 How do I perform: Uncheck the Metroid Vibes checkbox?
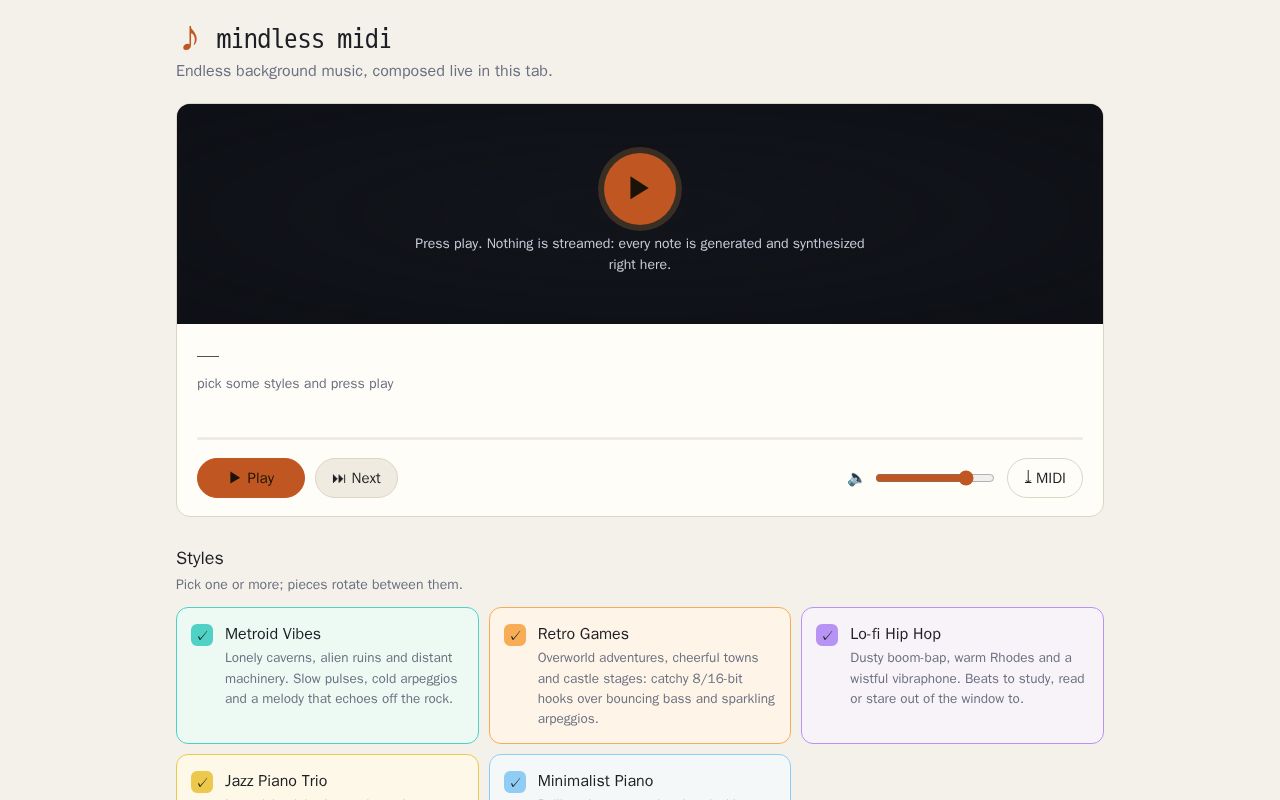202,635
